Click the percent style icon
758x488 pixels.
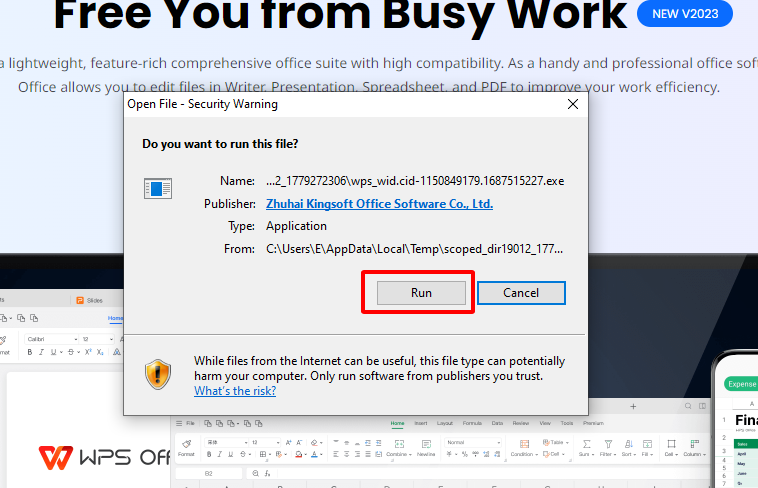(x=464, y=454)
